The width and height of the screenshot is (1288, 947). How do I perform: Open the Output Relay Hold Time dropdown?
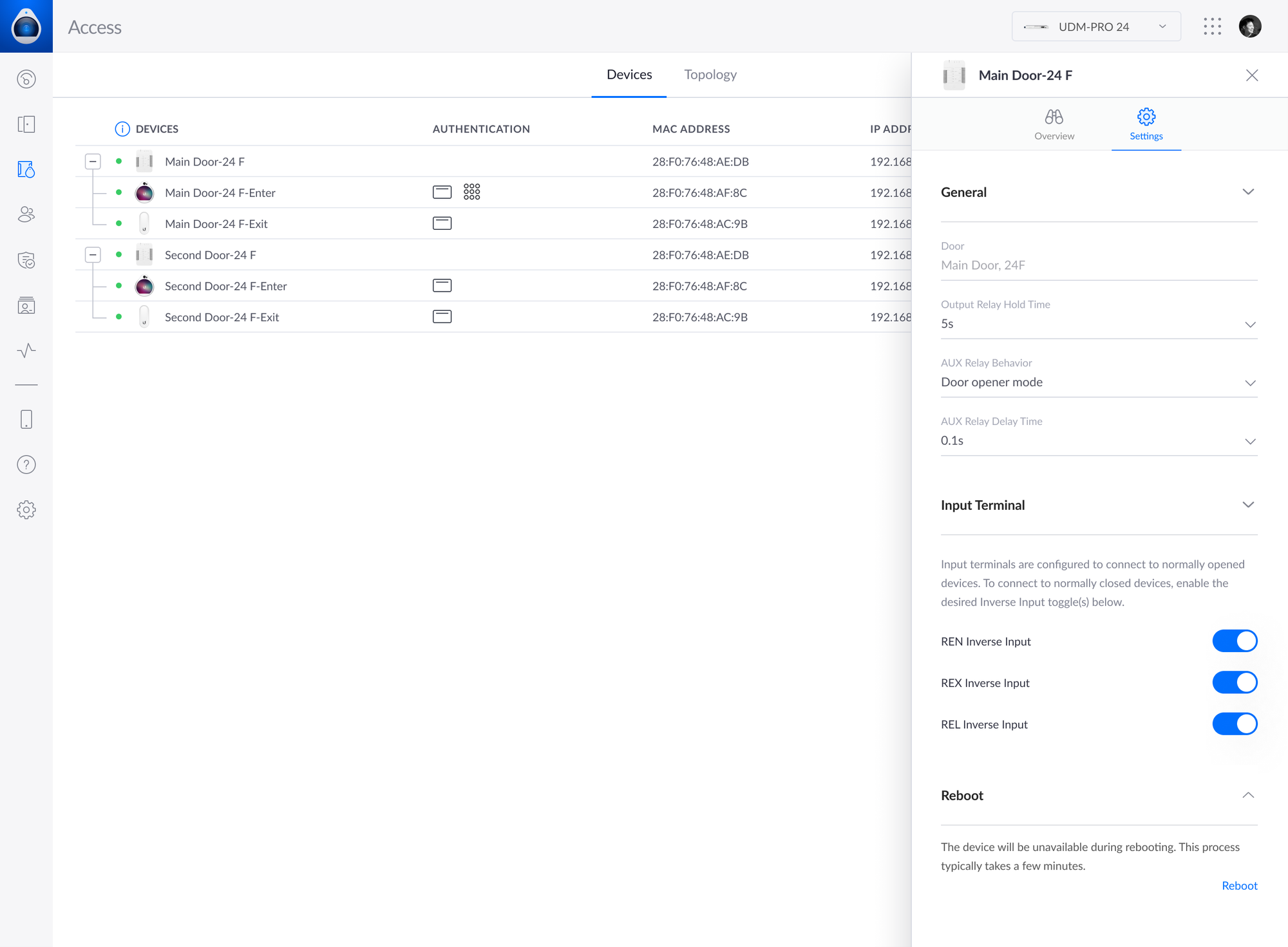1098,324
